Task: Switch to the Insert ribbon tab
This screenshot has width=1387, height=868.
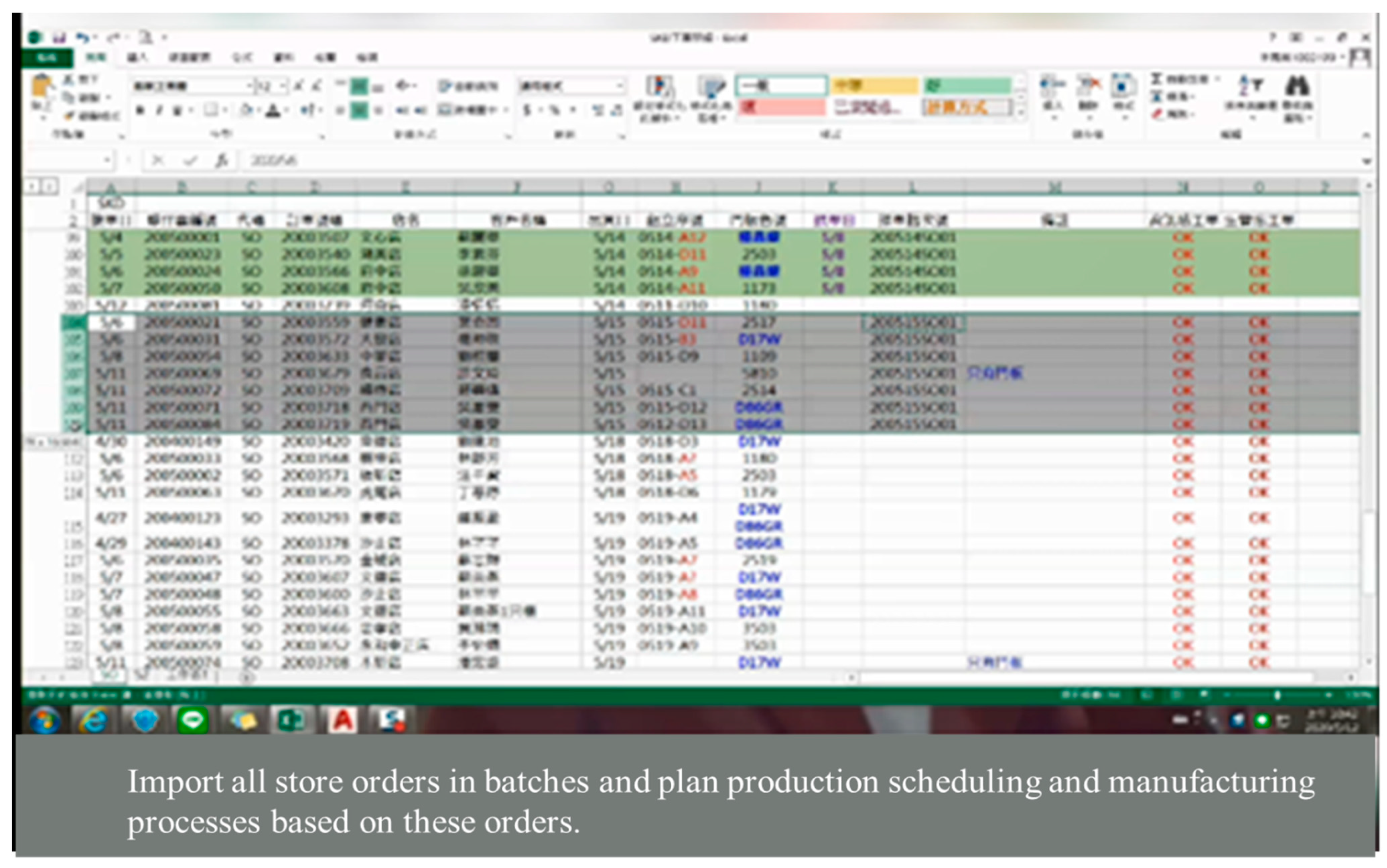Action: [137, 57]
